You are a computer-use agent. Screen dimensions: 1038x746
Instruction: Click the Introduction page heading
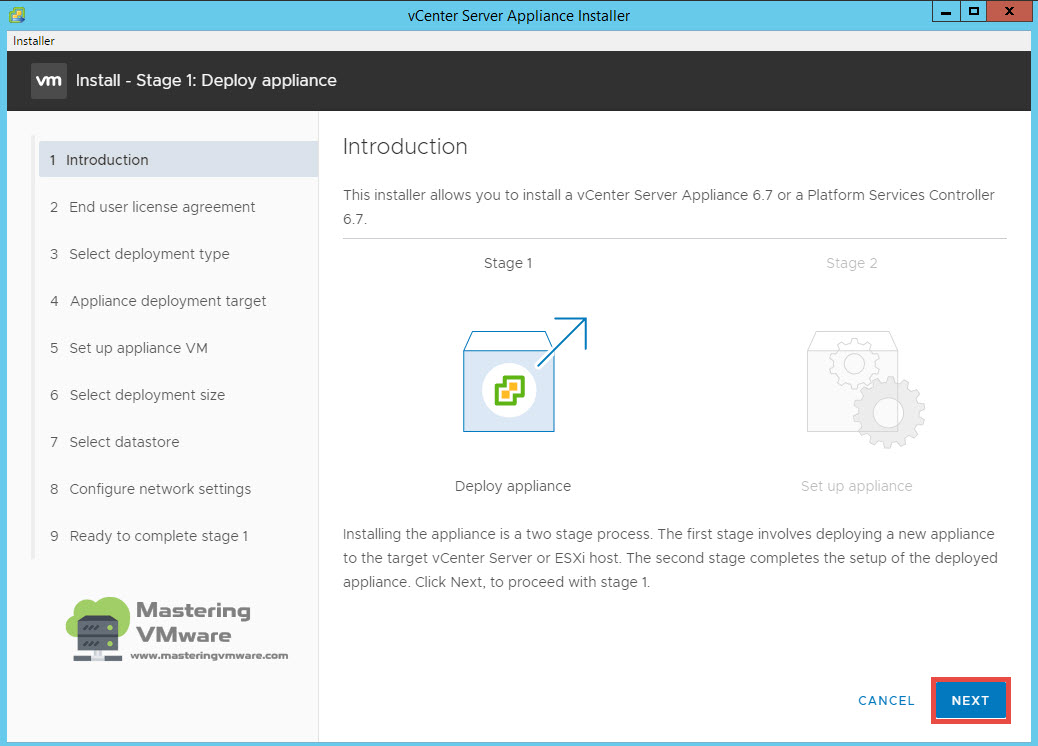(x=405, y=146)
